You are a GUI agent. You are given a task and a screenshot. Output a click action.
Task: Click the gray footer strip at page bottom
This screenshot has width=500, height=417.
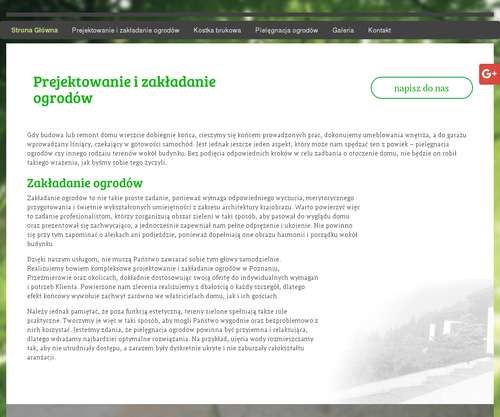pos(250,411)
